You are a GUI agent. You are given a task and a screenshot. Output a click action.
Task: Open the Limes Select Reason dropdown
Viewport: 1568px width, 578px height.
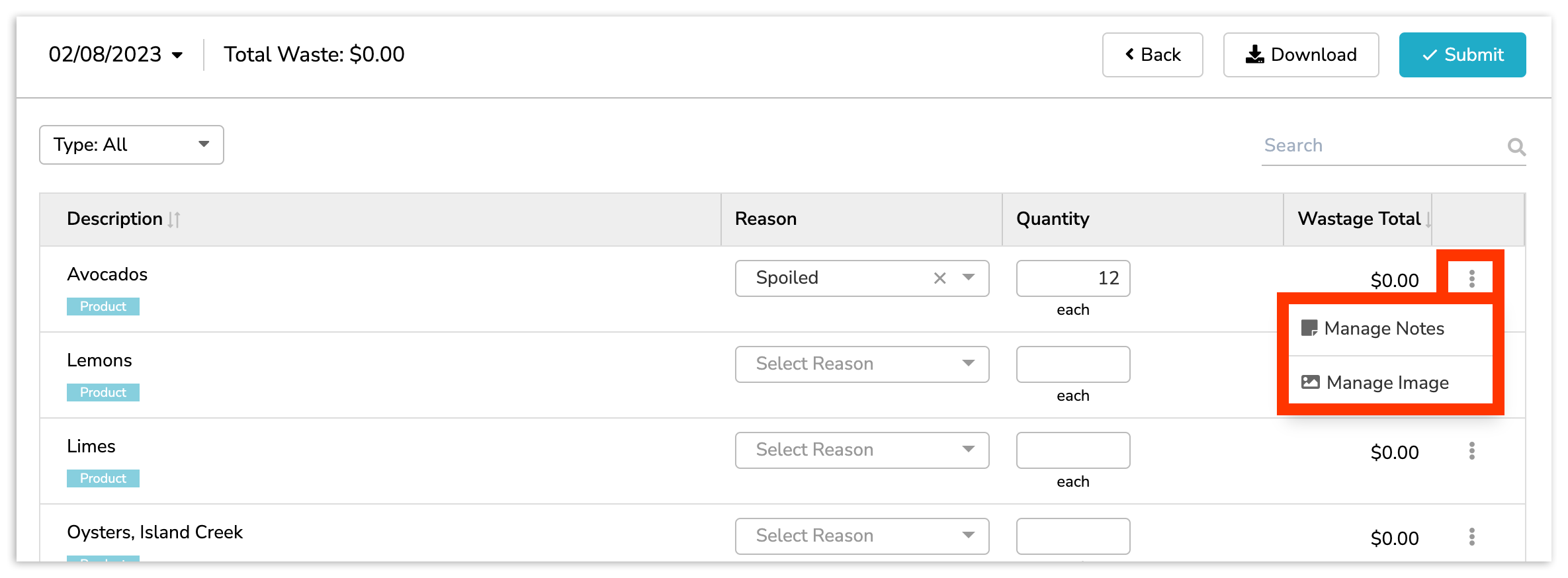pos(861,450)
